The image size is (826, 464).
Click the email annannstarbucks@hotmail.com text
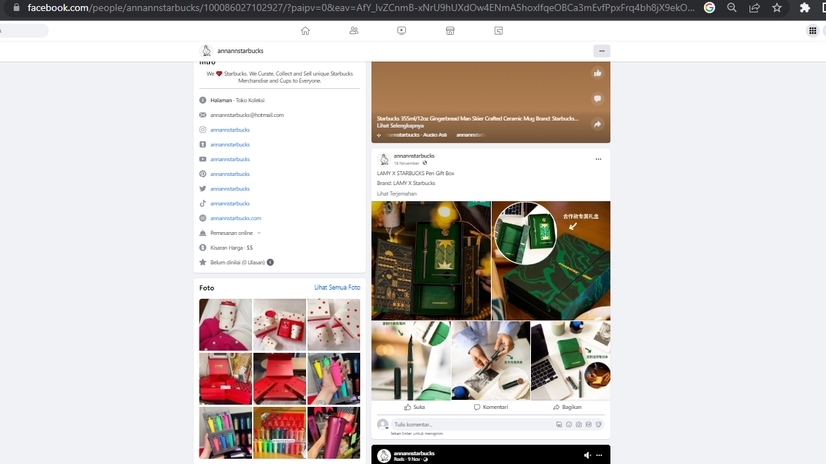[247, 115]
